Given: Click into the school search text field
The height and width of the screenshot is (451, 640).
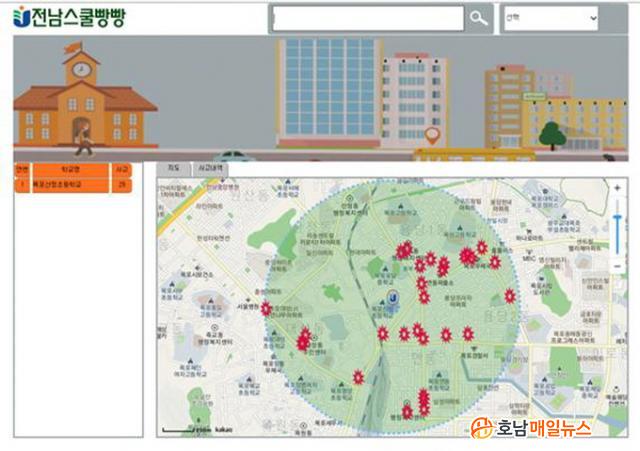Looking at the screenshot, I should click(x=368, y=18).
